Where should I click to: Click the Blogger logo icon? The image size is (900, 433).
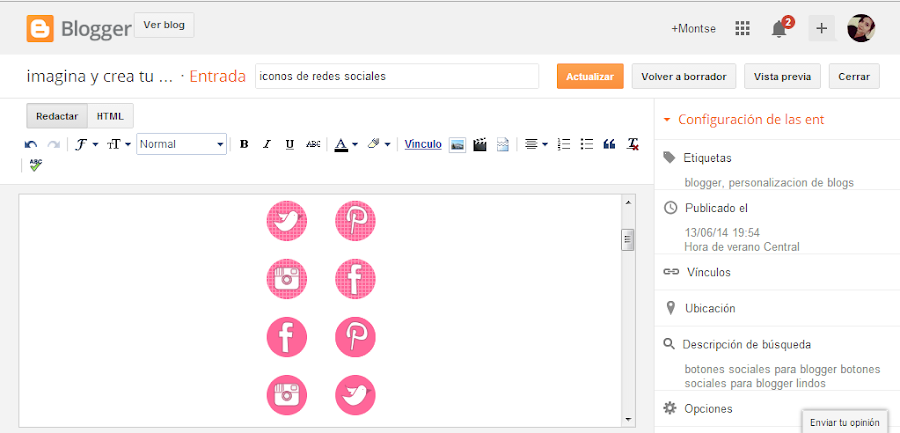40,29
